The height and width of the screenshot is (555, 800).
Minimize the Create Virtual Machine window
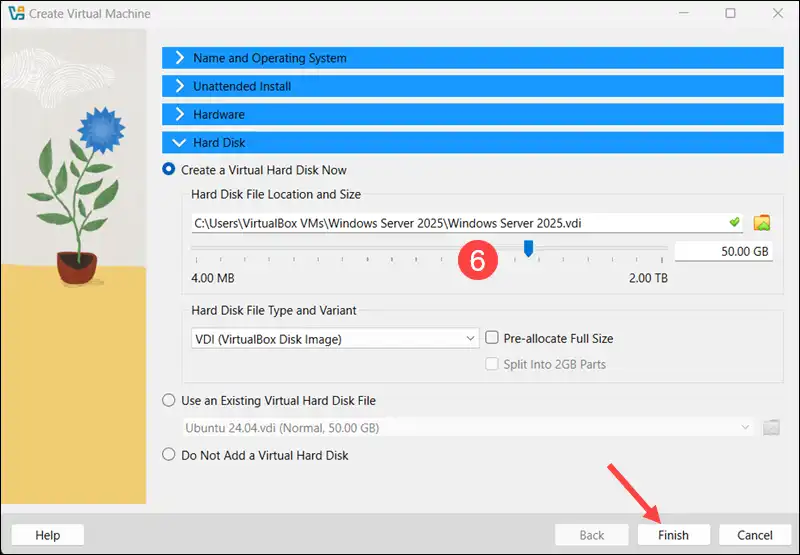point(684,14)
